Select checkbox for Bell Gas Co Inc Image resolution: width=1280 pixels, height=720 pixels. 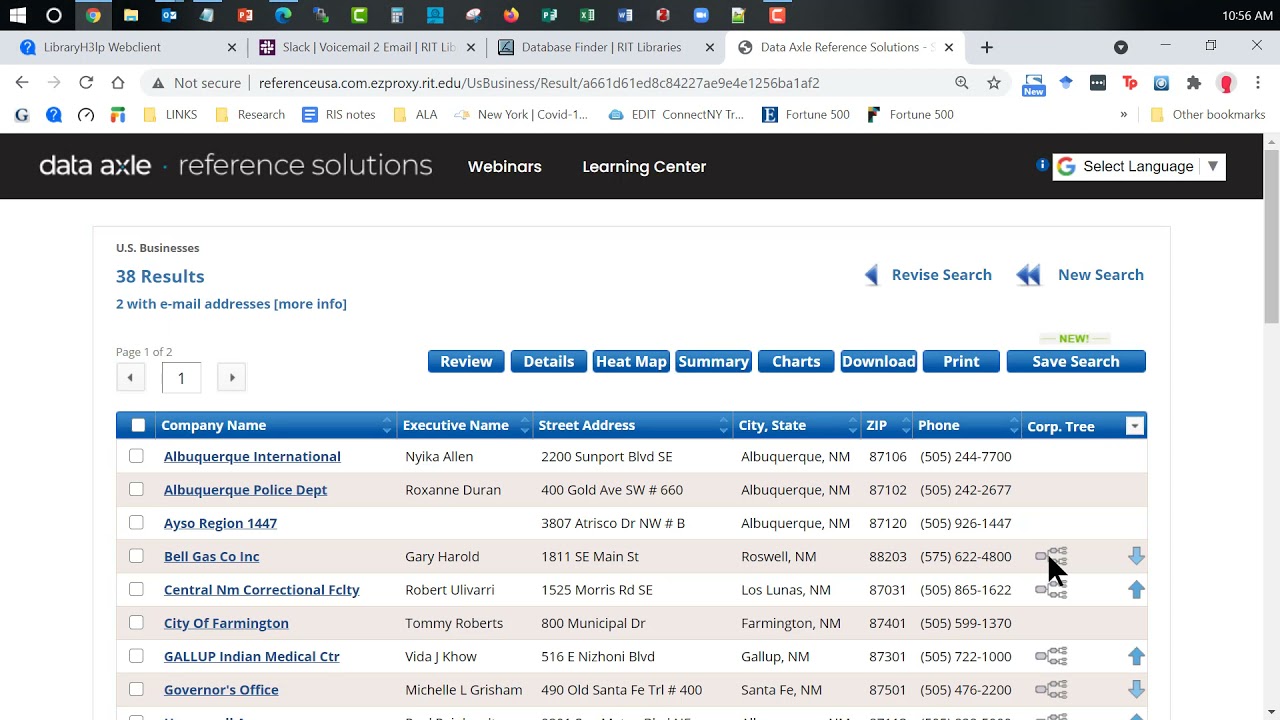coord(136,556)
